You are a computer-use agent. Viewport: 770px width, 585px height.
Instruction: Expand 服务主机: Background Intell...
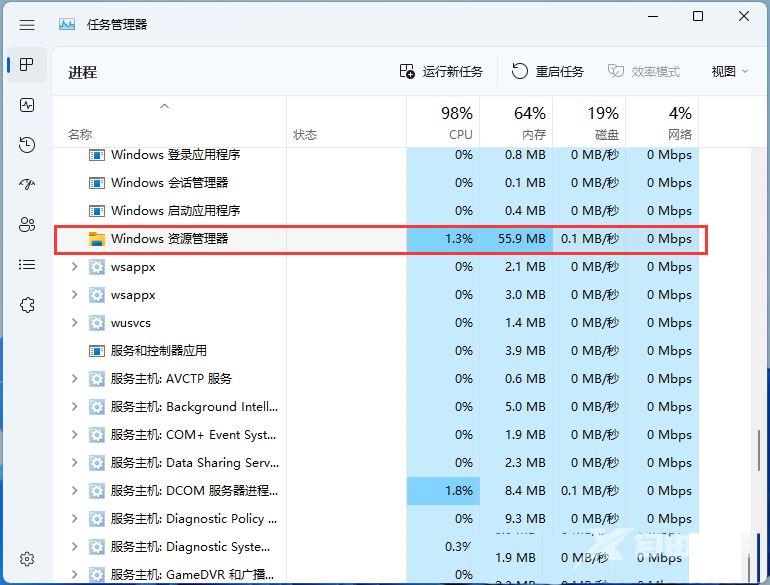pyautogui.click(x=75, y=407)
